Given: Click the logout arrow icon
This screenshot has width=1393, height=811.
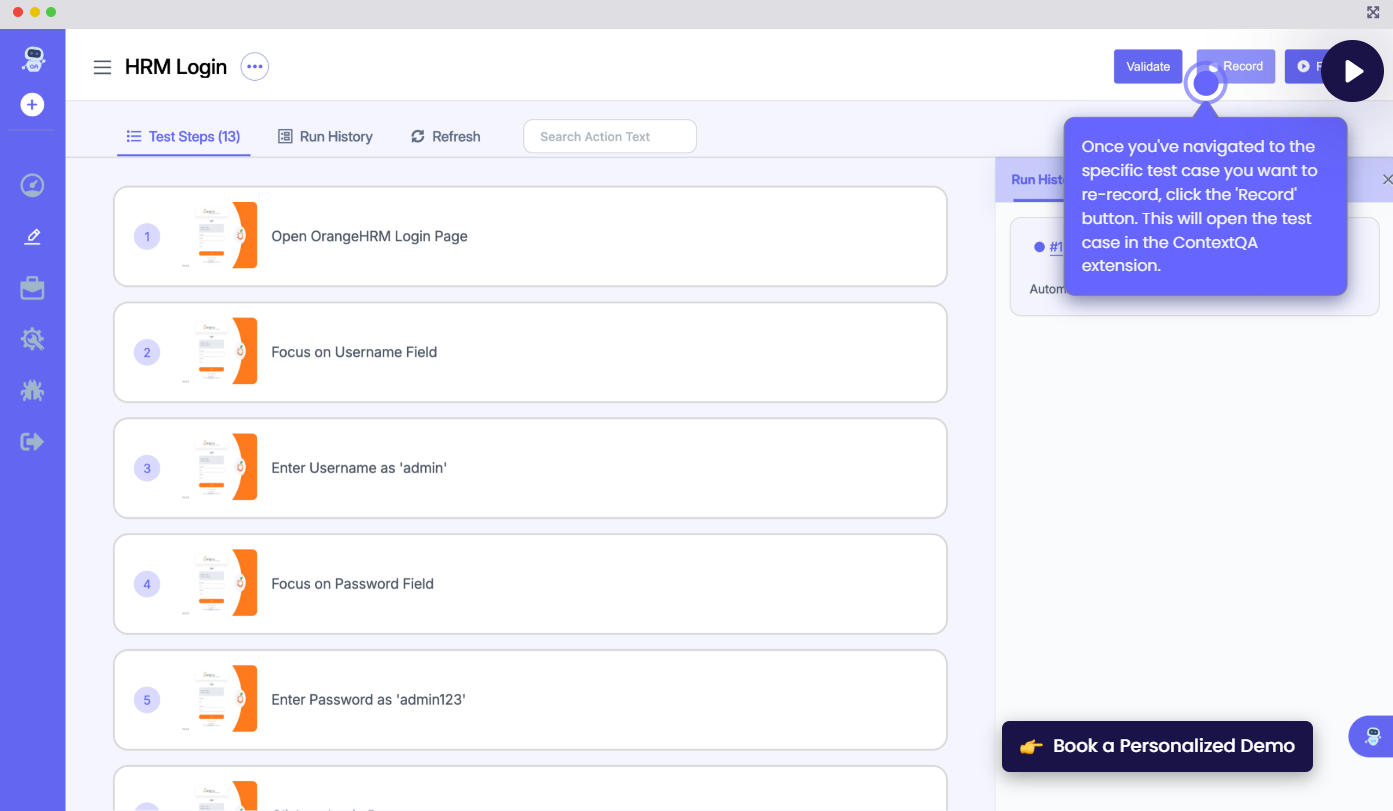Looking at the screenshot, I should pyautogui.click(x=33, y=442).
